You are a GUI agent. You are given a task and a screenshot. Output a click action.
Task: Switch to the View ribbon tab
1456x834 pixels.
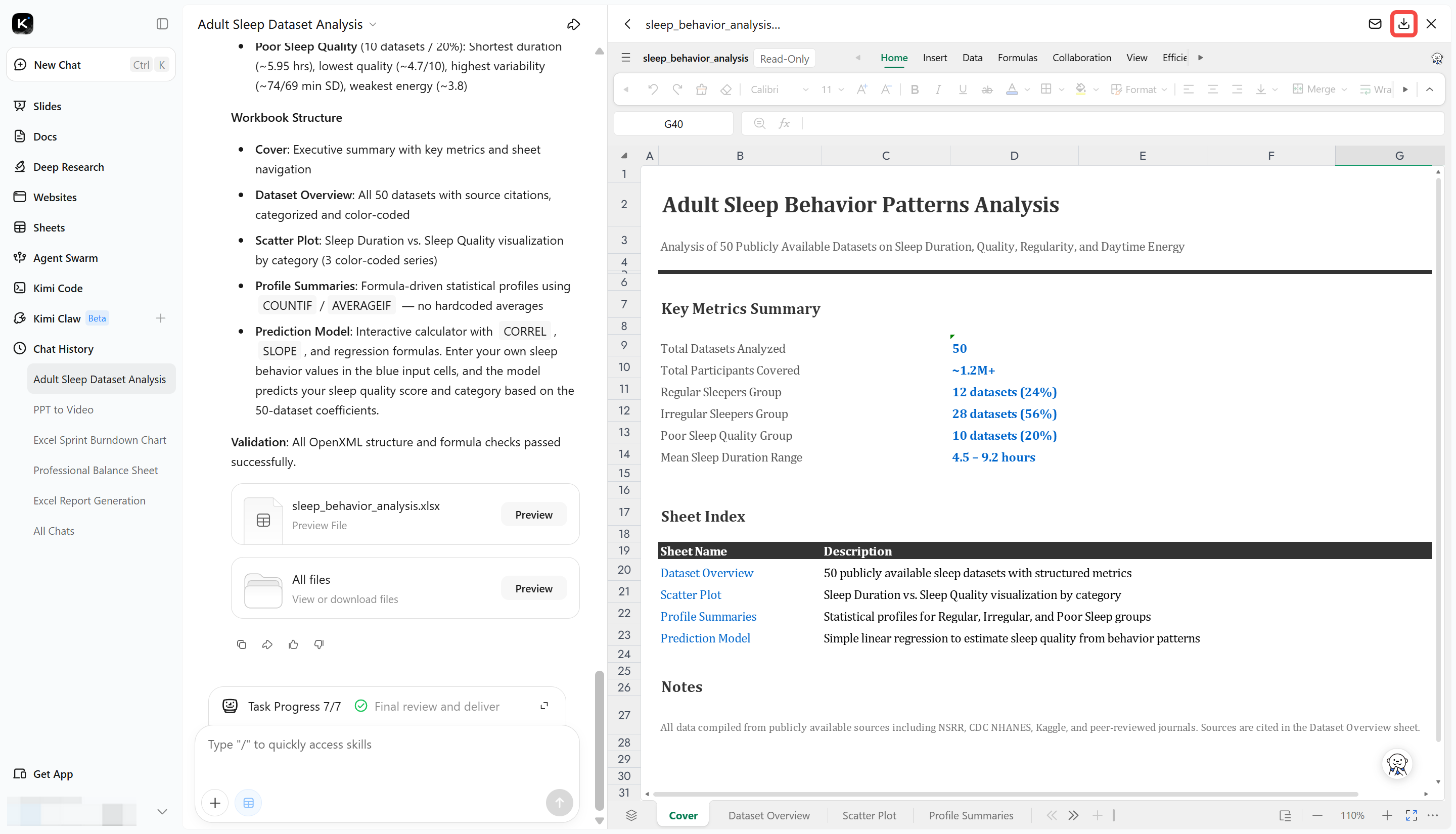point(1136,57)
